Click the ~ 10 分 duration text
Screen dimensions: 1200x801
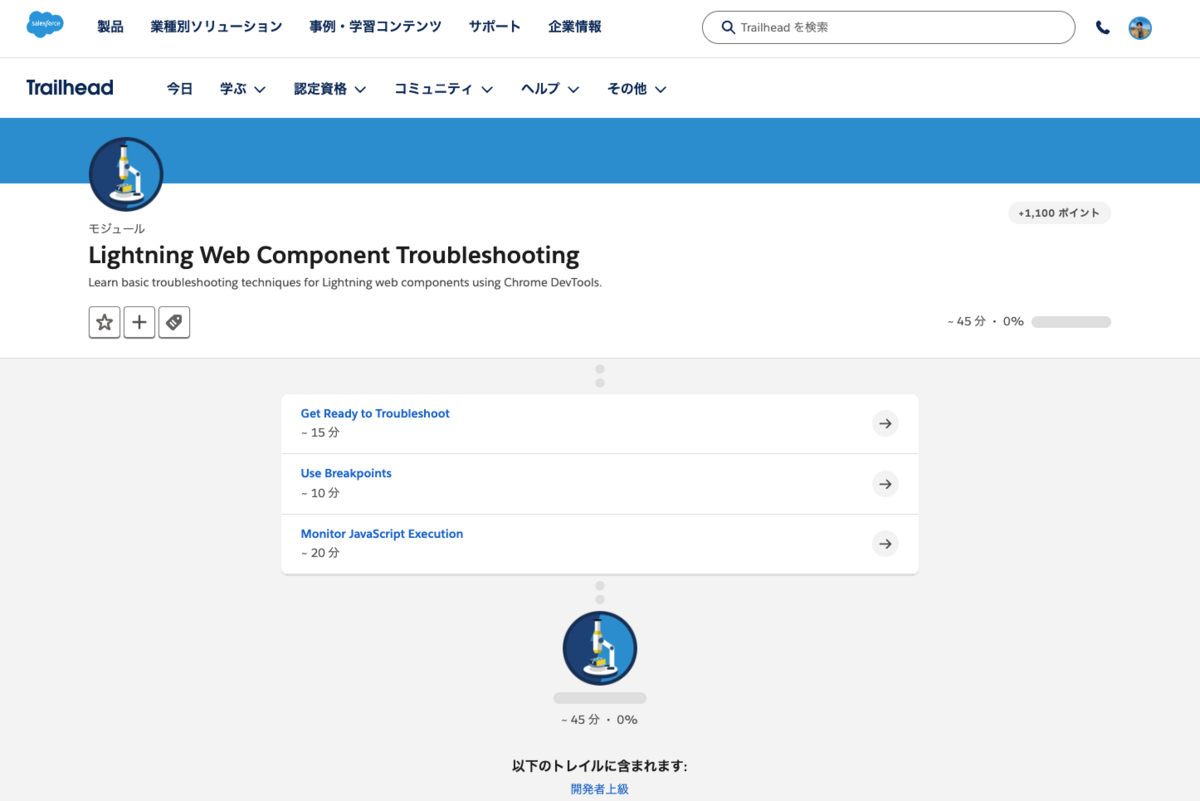point(320,493)
